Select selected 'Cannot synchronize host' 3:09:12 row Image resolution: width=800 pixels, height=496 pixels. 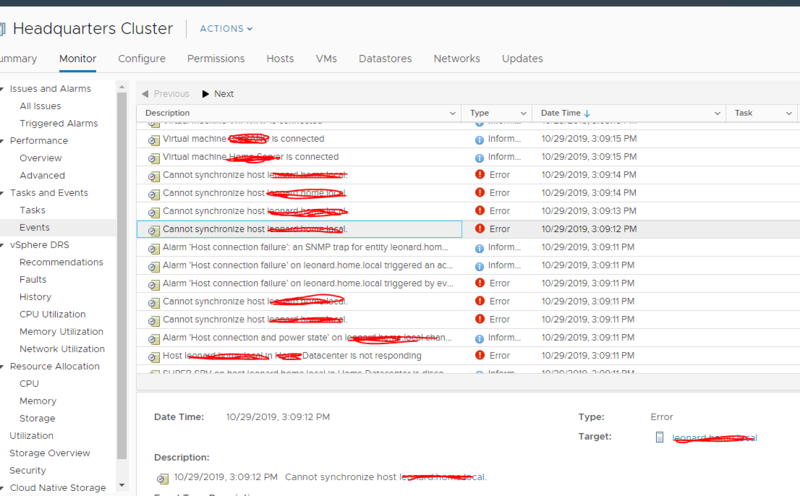[x=468, y=229]
